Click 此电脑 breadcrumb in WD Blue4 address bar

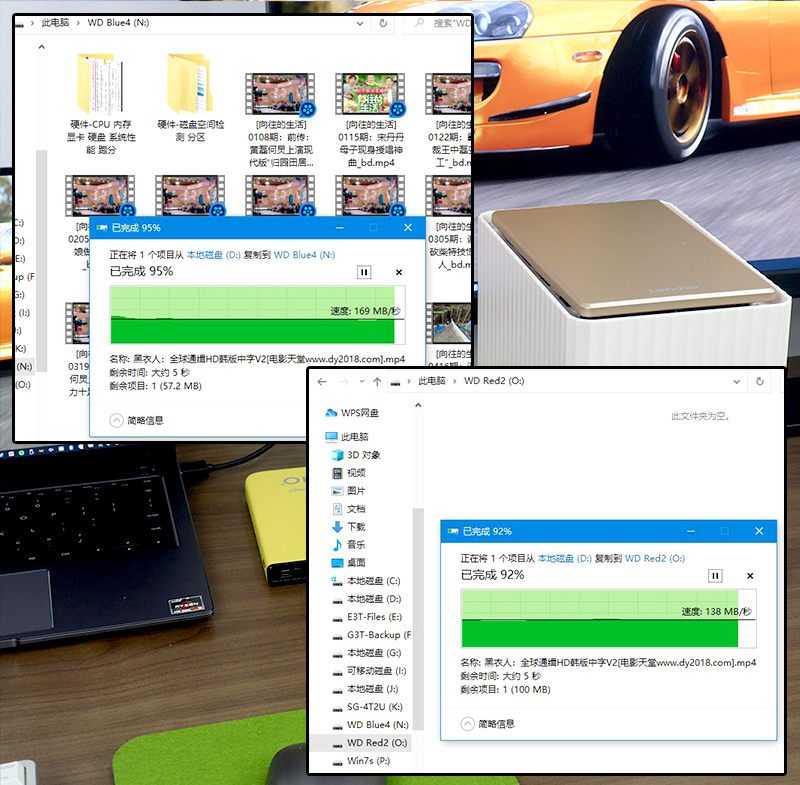[55, 23]
